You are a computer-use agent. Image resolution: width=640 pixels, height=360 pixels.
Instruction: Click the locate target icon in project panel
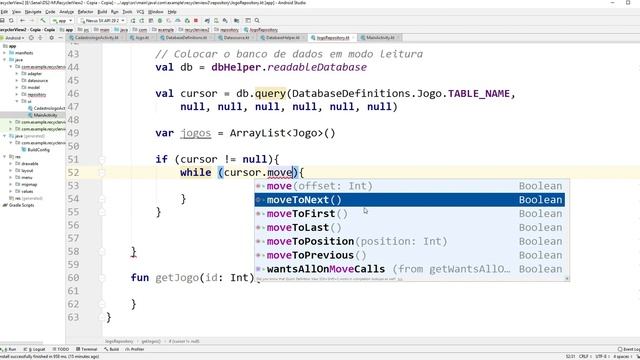[31, 38]
